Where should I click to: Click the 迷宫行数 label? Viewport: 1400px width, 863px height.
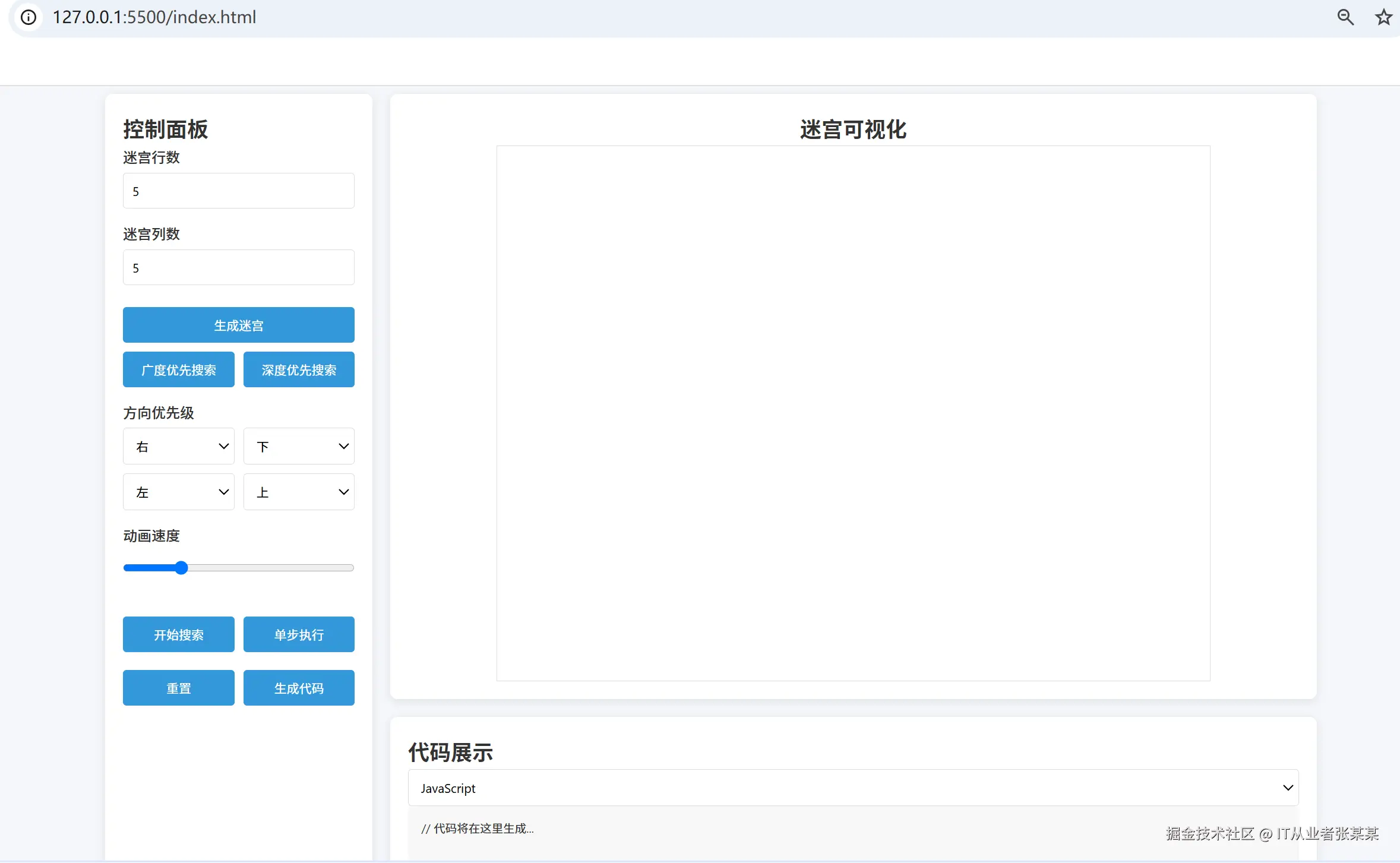point(151,157)
